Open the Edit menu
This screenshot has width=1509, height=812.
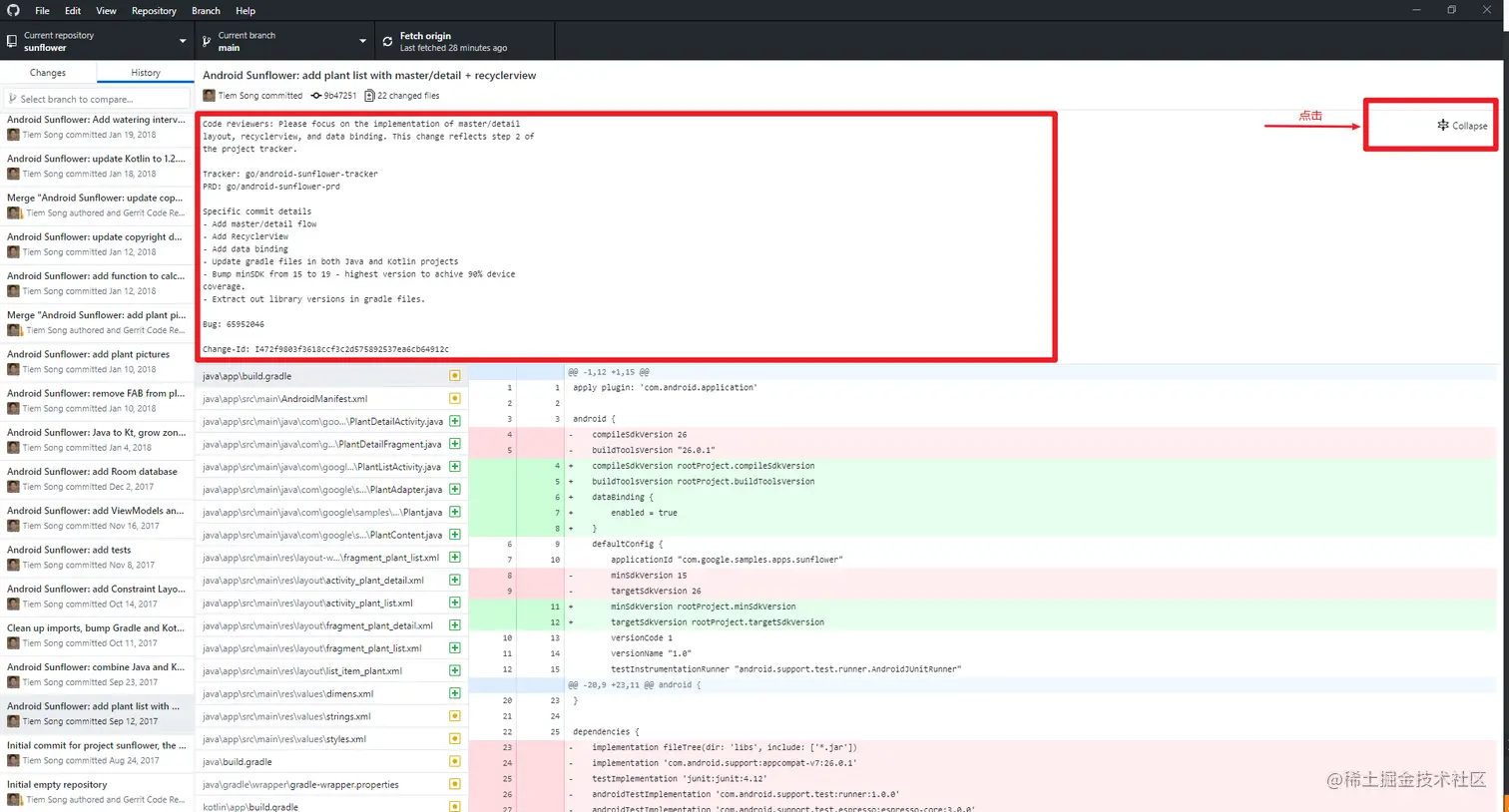pyautogui.click(x=73, y=11)
